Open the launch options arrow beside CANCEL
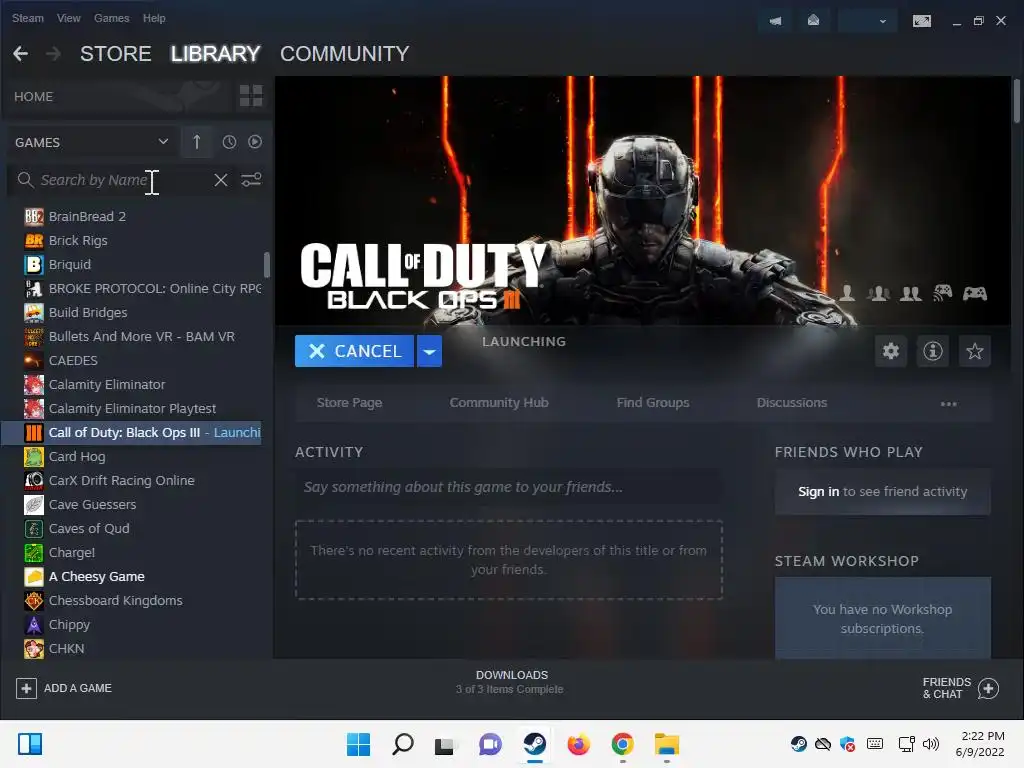This screenshot has width=1024, height=768. pyautogui.click(x=429, y=351)
